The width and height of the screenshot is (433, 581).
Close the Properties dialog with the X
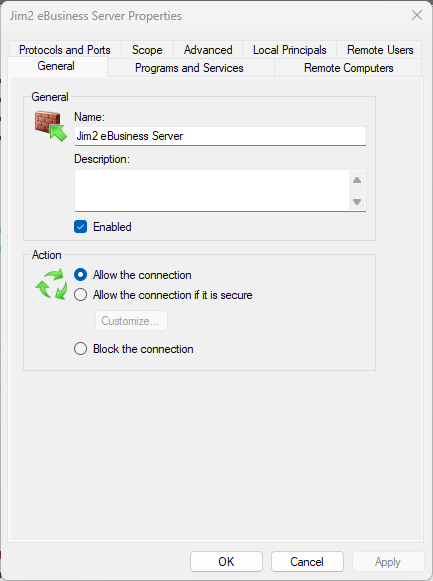click(x=417, y=16)
